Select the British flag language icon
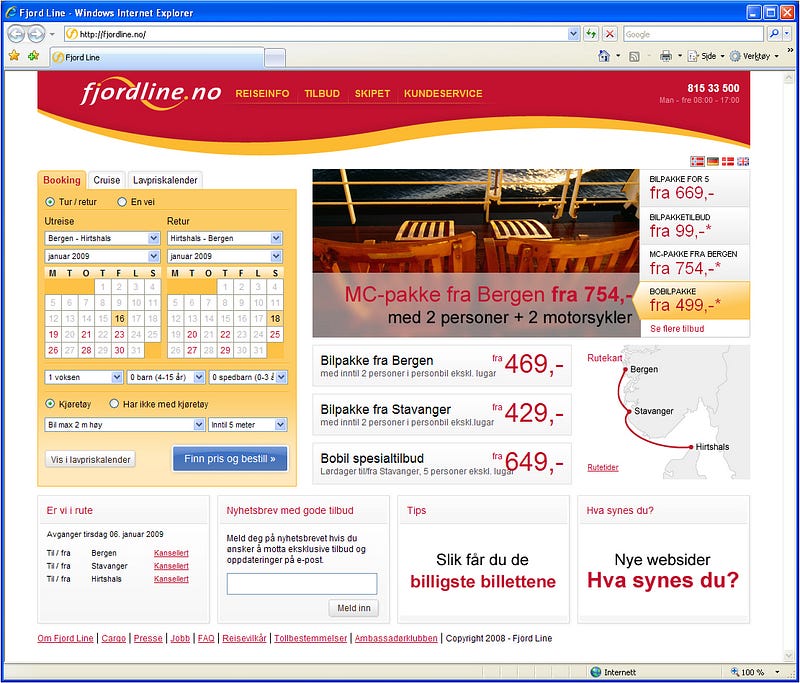800x683 pixels. click(743, 162)
